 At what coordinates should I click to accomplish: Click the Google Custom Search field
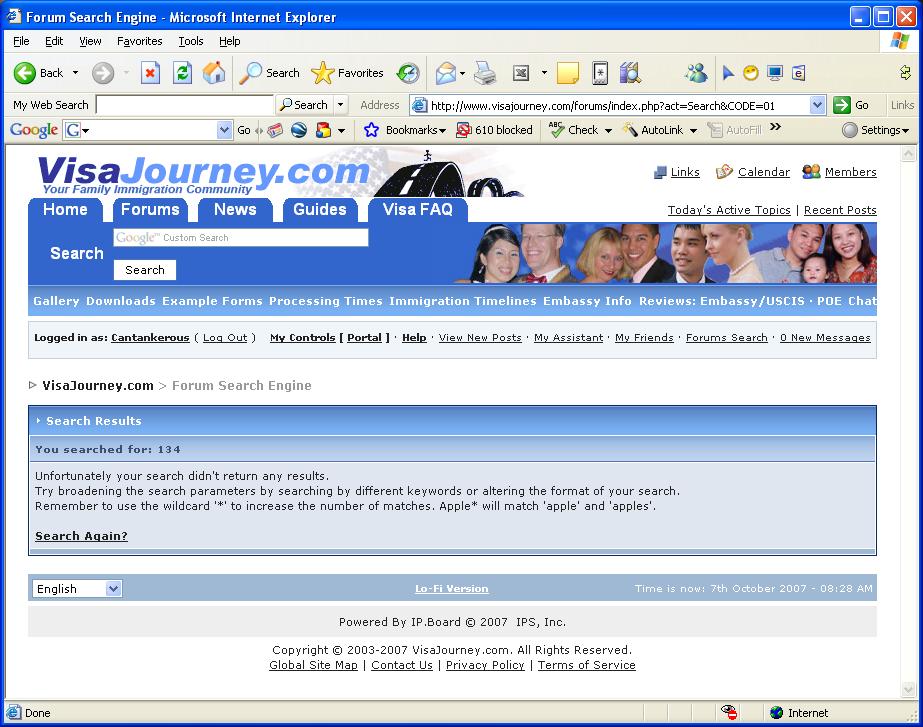pos(241,238)
